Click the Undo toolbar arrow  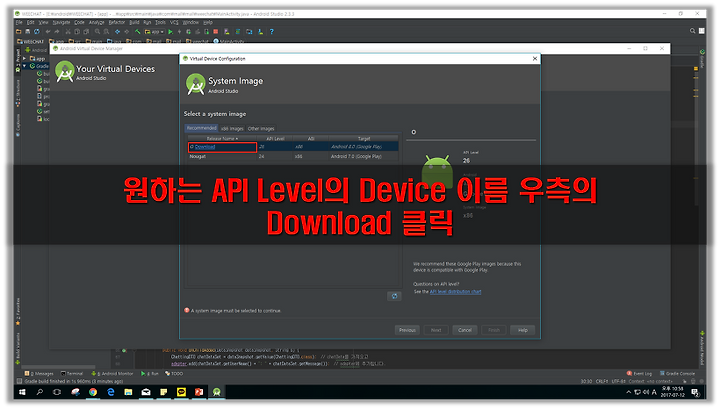coord(48,32)
